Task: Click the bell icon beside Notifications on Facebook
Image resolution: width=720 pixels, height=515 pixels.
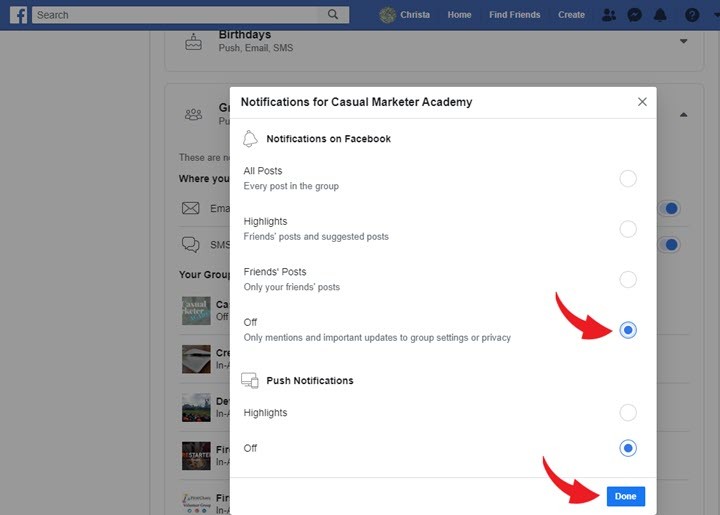Action: coord(250,139)
